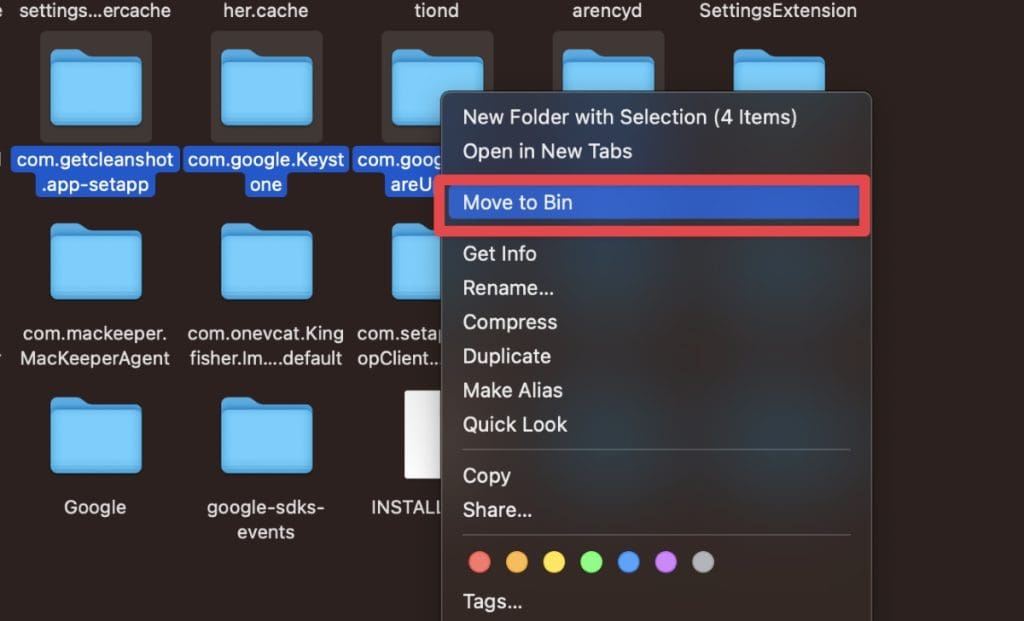Open the Tags... option
This screenshot has width=1024, height=621.
tap(492, 602)
